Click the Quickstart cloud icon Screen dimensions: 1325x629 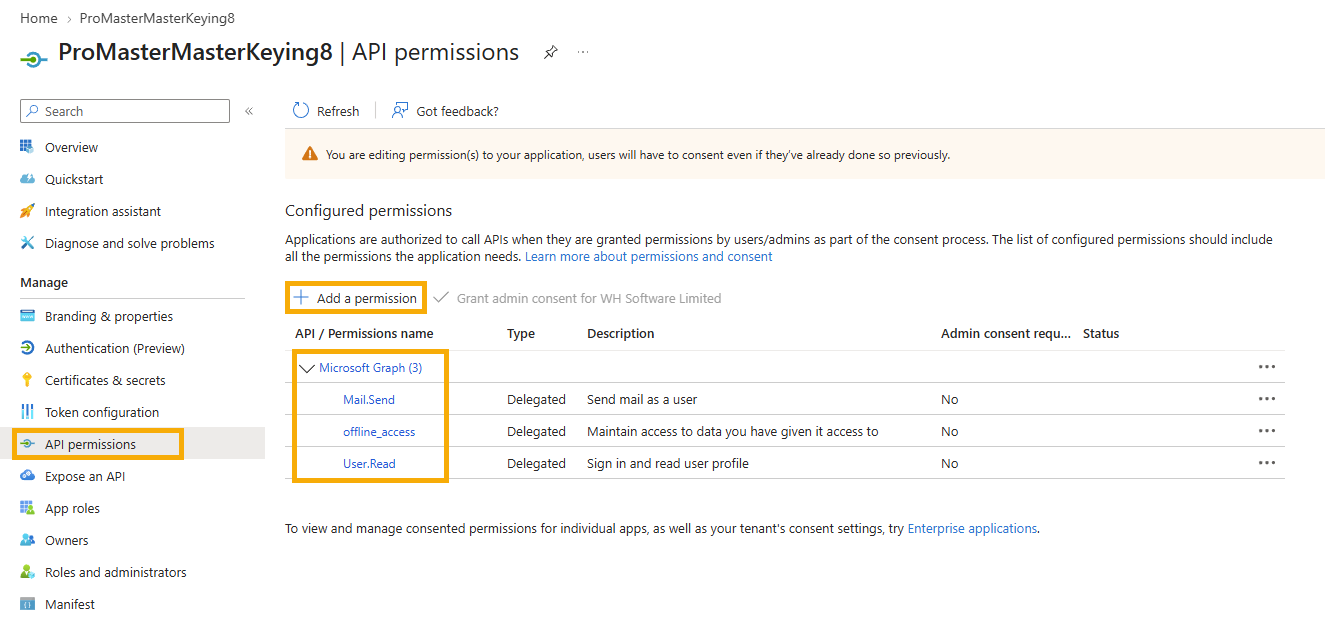point(27,179)
